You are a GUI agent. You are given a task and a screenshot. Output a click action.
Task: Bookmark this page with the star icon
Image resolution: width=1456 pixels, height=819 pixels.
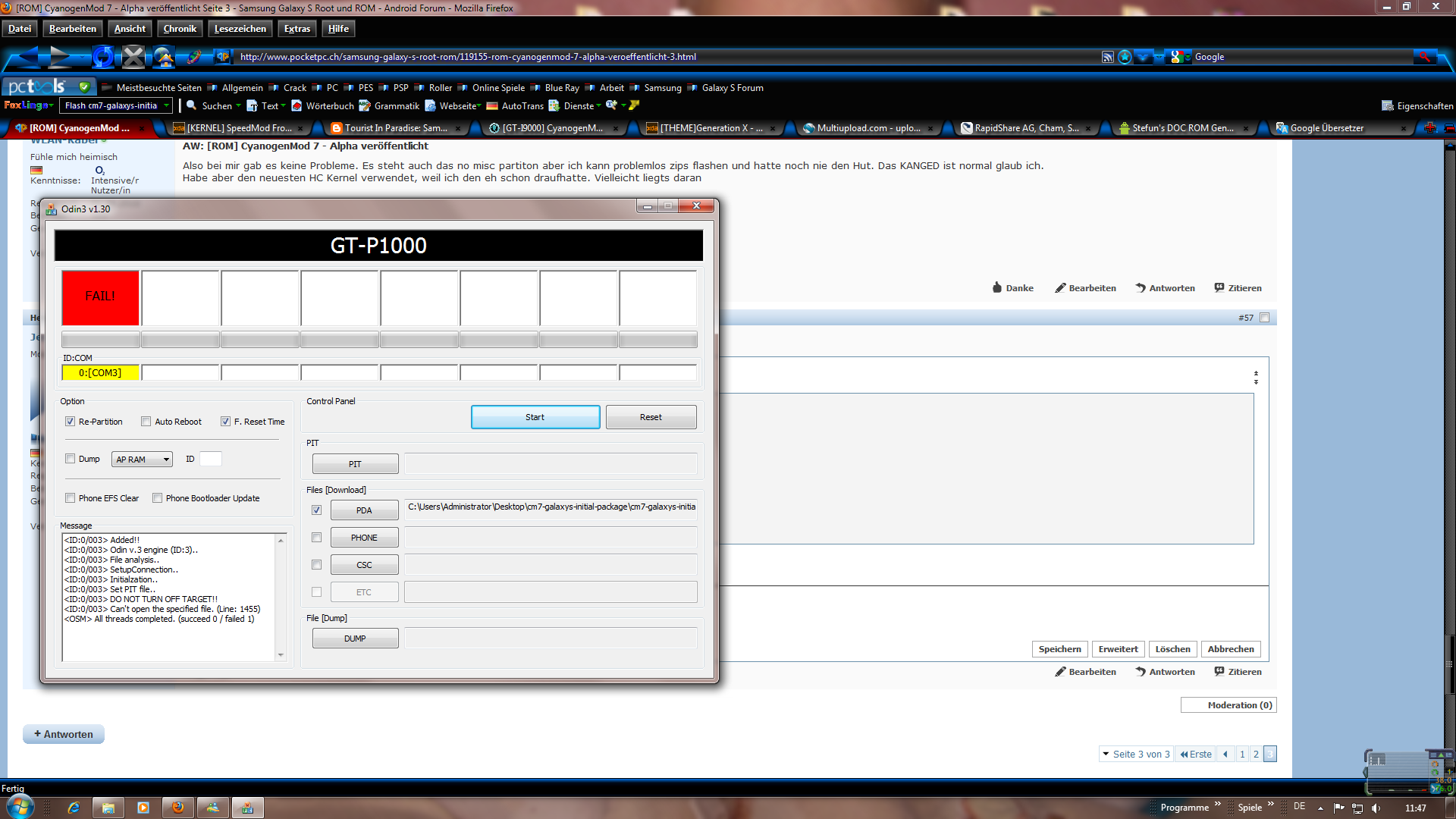click(x=1125, y=57)
